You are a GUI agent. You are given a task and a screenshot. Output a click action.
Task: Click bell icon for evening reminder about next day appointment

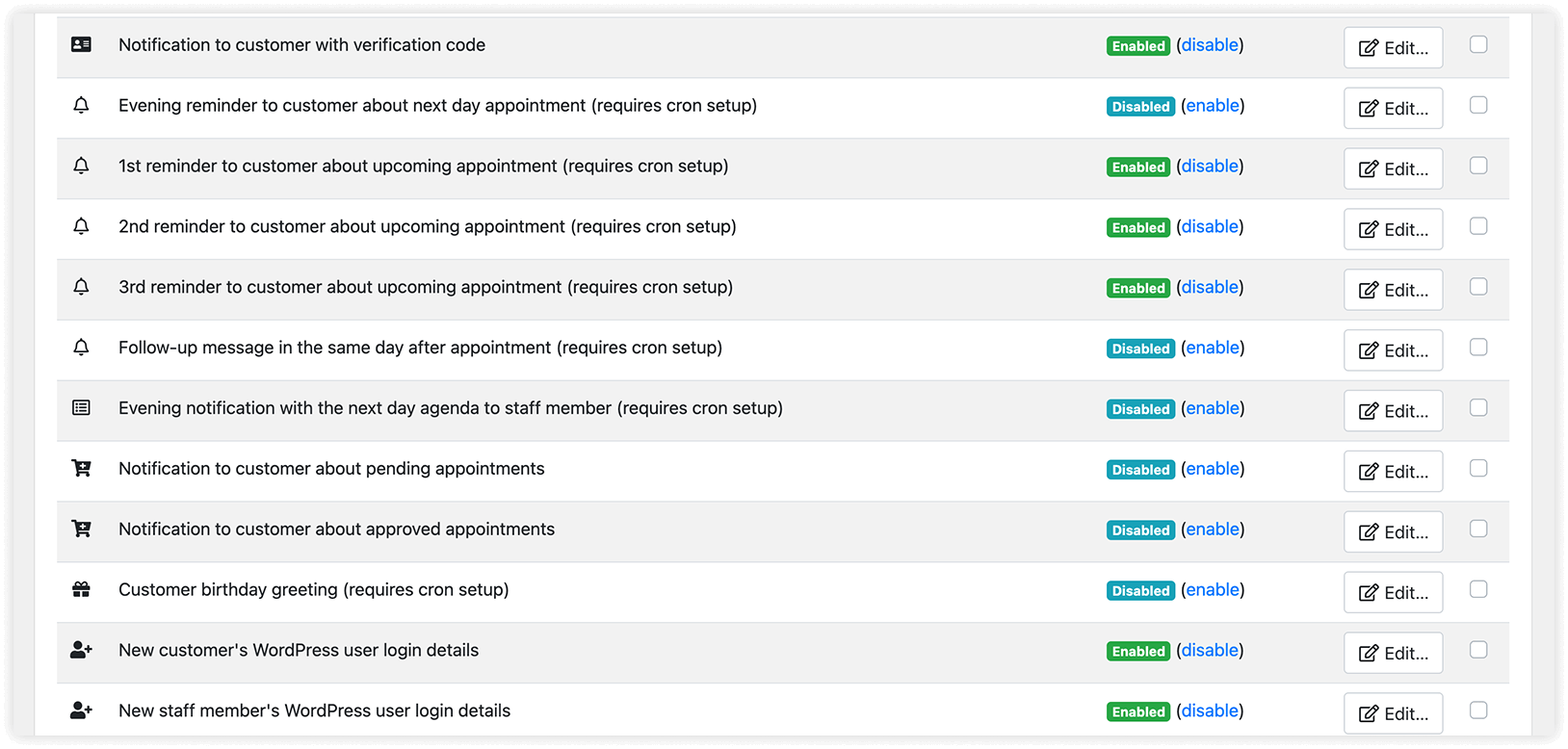tap(81, 105)
